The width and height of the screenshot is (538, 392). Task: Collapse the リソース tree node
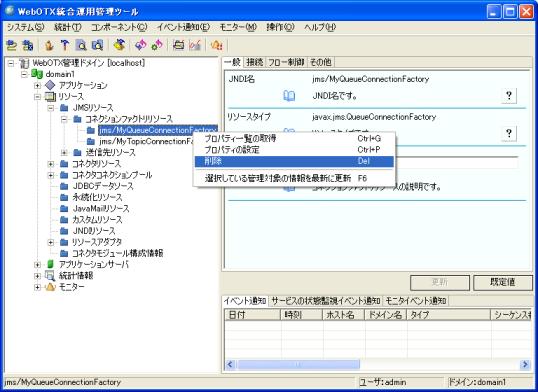pos(37,97)
